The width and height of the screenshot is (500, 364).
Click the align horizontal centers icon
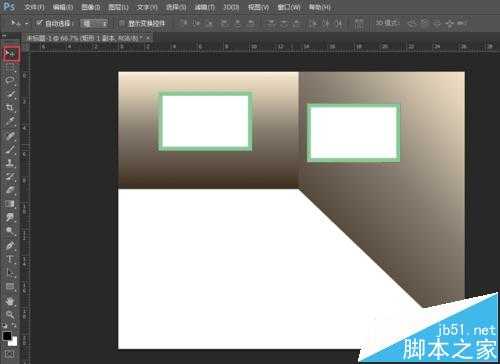238,23
